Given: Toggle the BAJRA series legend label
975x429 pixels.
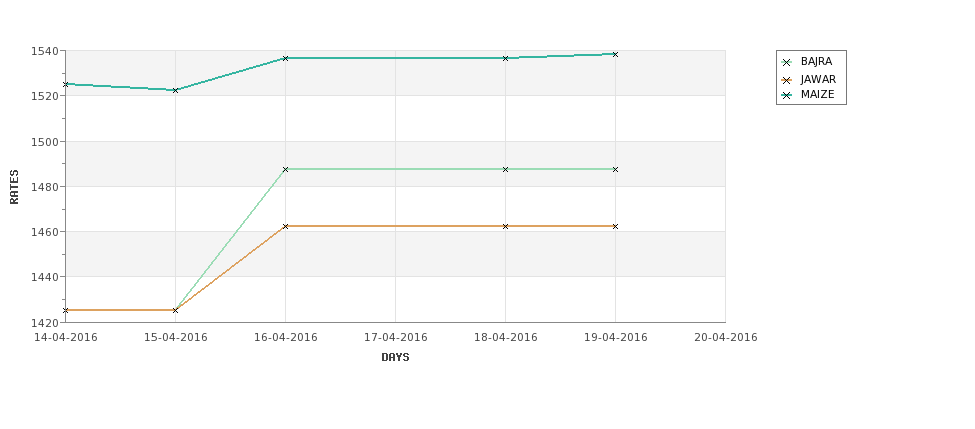Looking at the screenshot, I should coord(816,62).
